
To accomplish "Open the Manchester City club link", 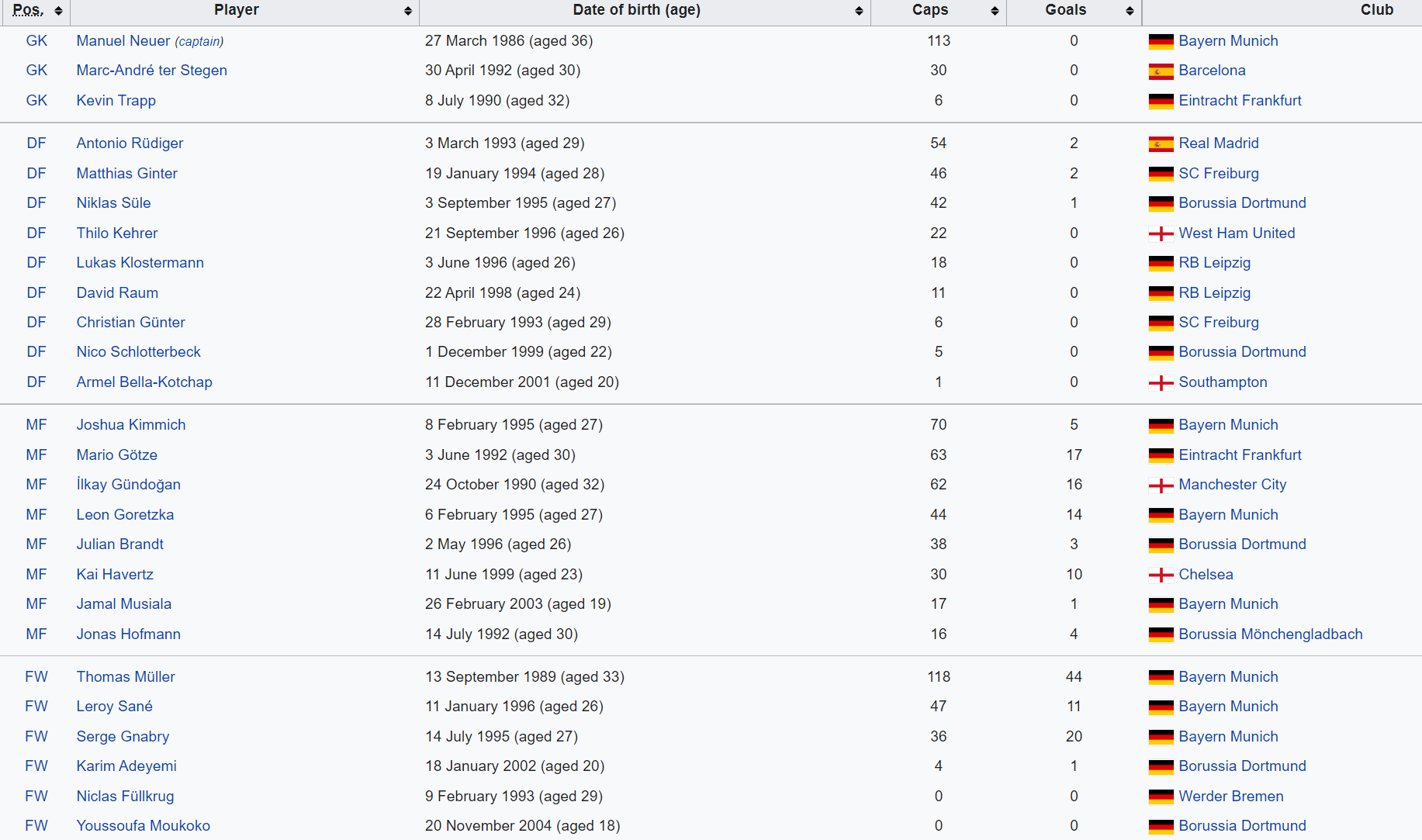I will point(1232,485).
